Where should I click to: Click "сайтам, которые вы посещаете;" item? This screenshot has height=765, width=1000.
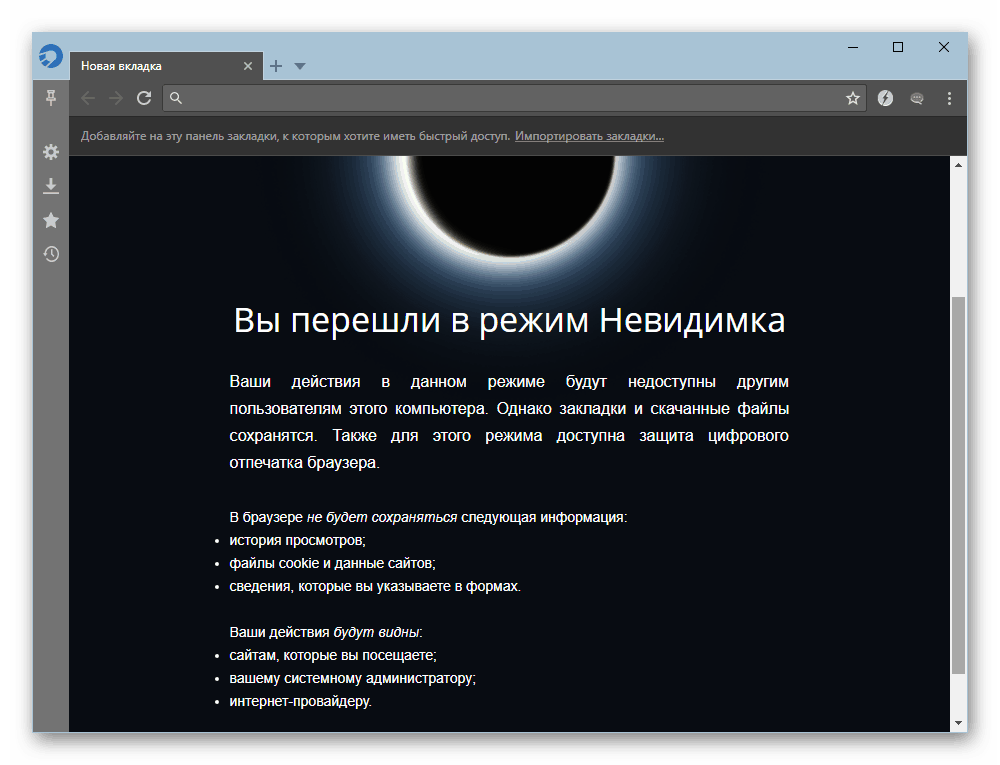[333, 655]
